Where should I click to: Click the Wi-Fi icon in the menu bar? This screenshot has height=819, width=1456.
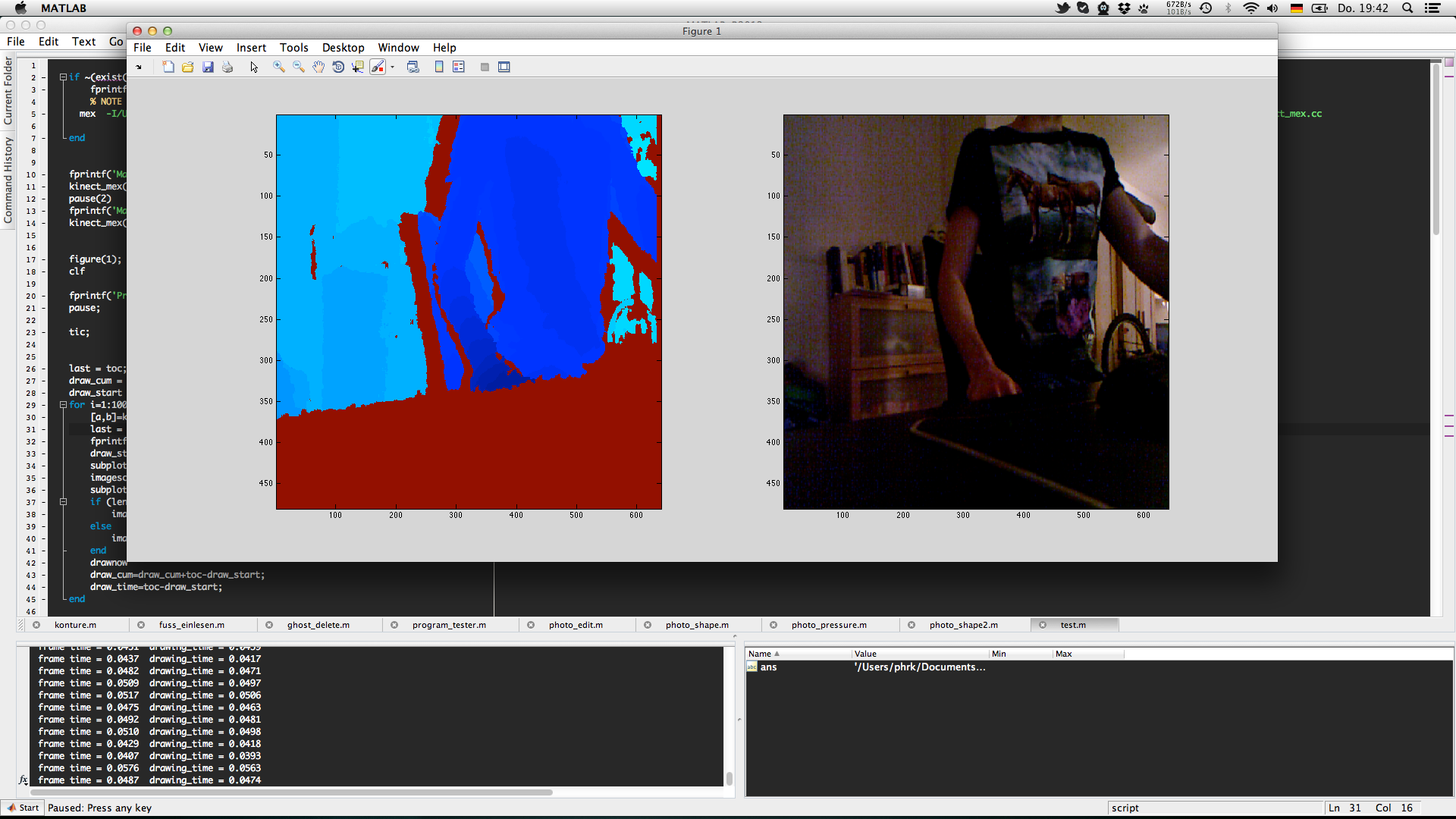(x=1250, y=8)
